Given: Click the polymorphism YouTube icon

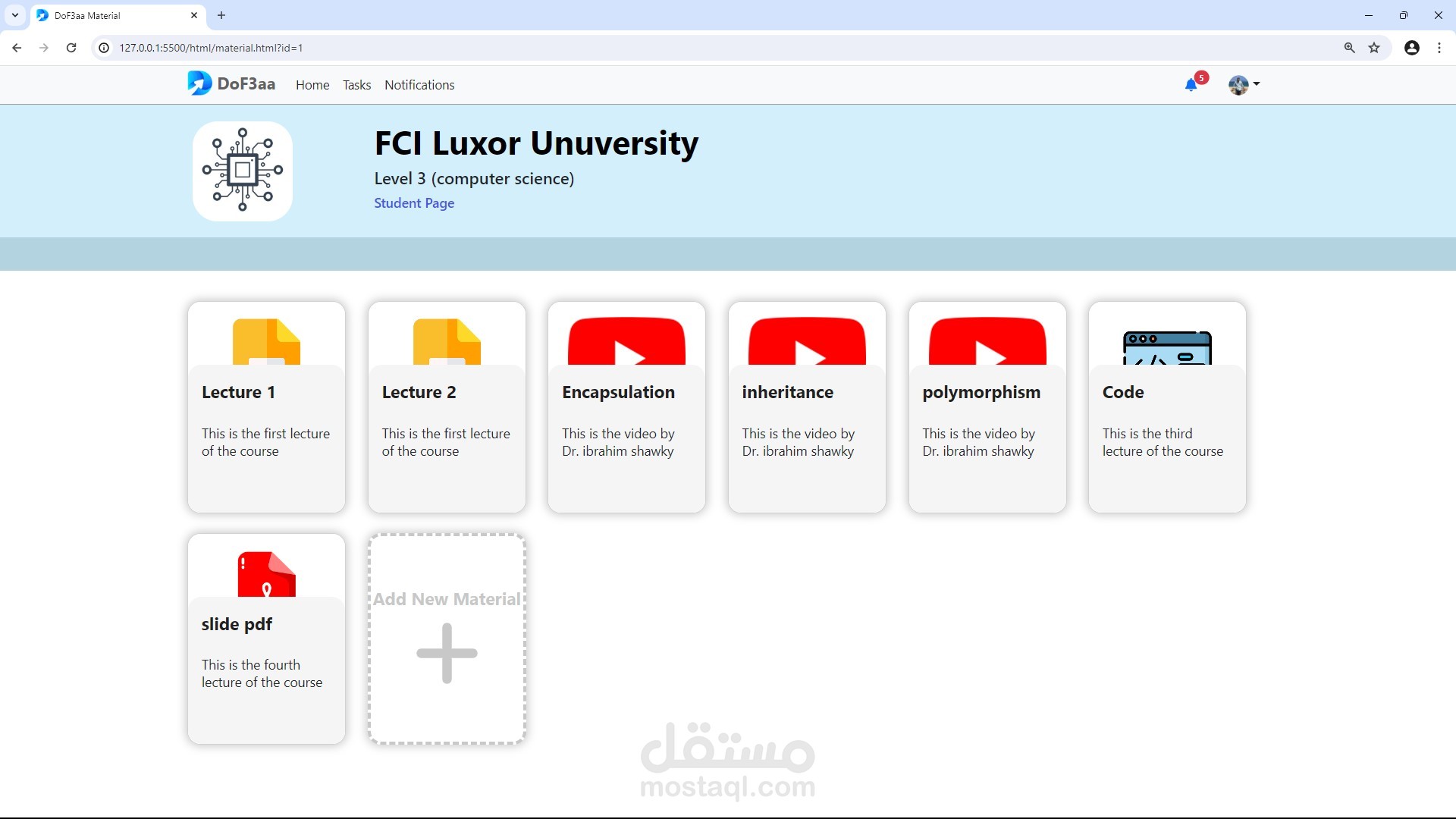Looking at the screenshot, I should click(987, 342).
